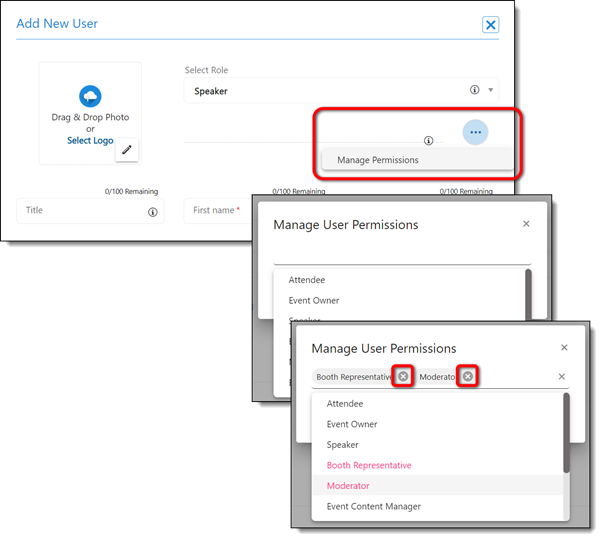This screenshot has height=539, width=601.
Task: Click the cloud upload photo icon
Action: pyautogui.click(x=90, y=96)
